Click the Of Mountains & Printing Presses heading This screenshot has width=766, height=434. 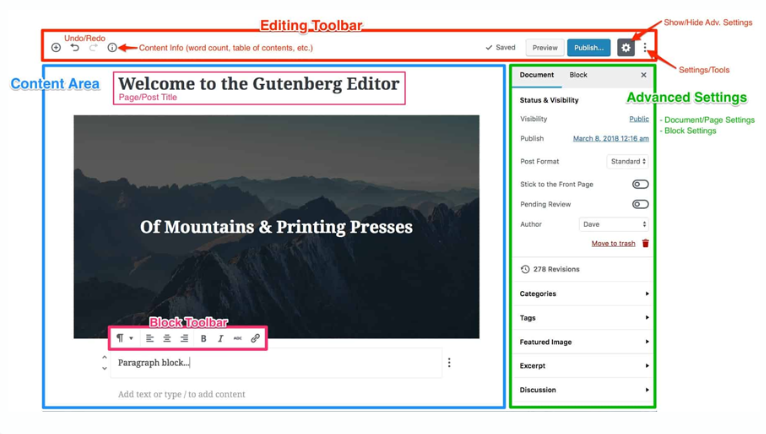pyautogui.click(x=276, y=227)
